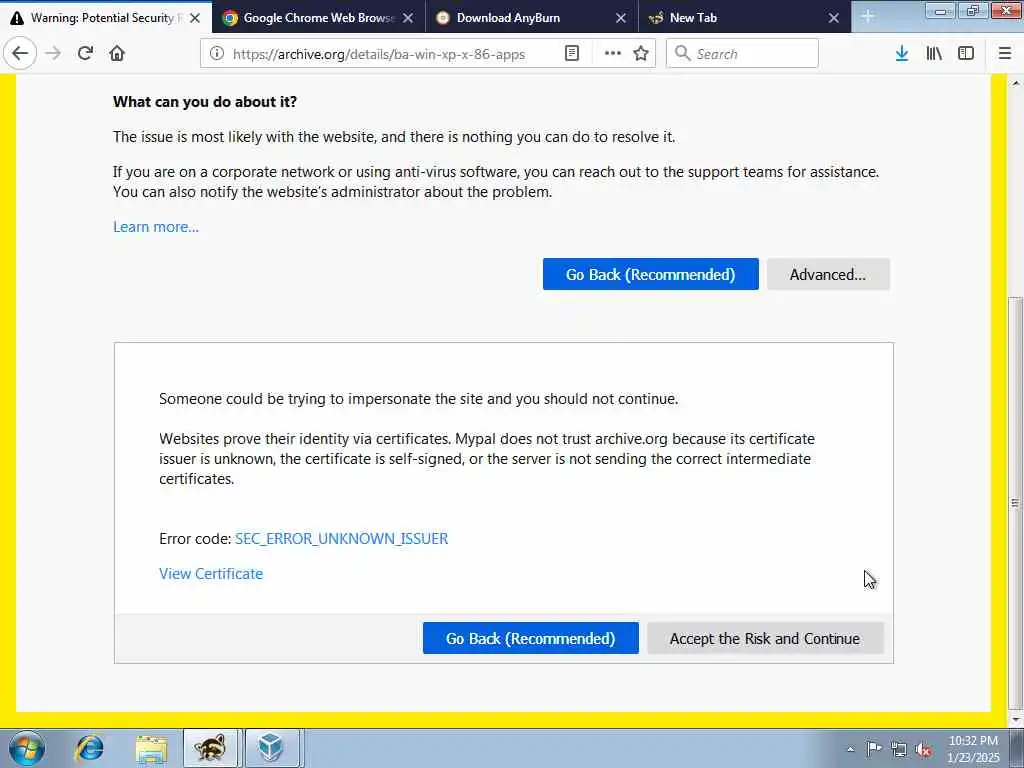1024x768 pixels.
Task: Bookmark this page with star icon
Action: [x=641, y=54]
